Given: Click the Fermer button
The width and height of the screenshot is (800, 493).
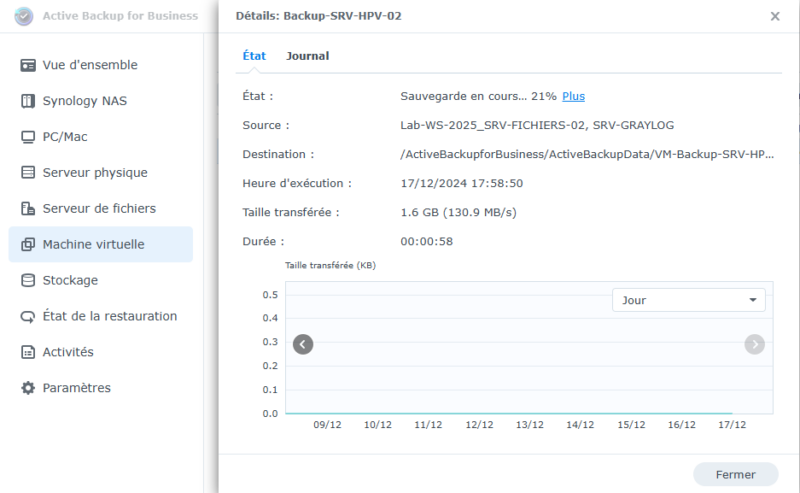Looking at the screenshot, I should tap(735, 475).
